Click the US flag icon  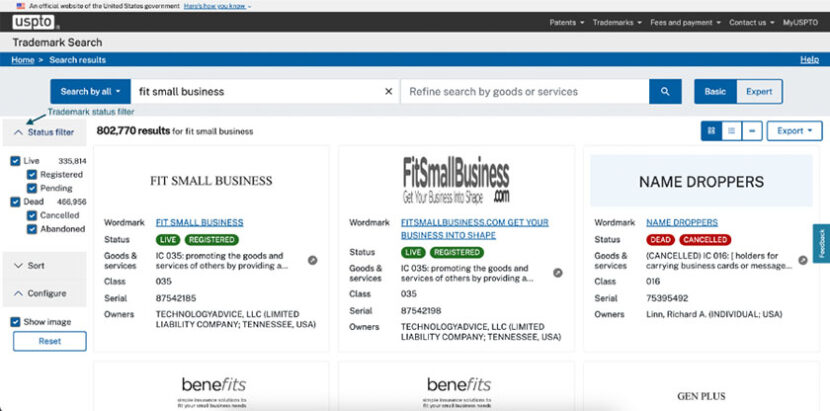pyautogui.click(x=21, y=6)
